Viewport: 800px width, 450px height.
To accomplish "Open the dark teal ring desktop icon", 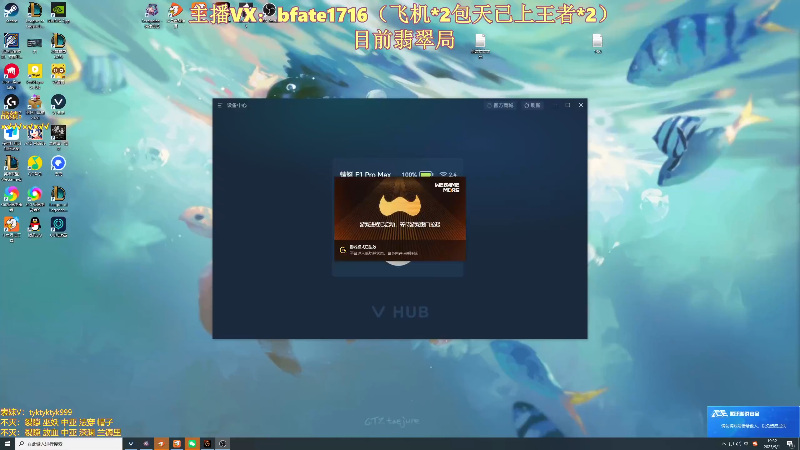I will click(58, 225).
